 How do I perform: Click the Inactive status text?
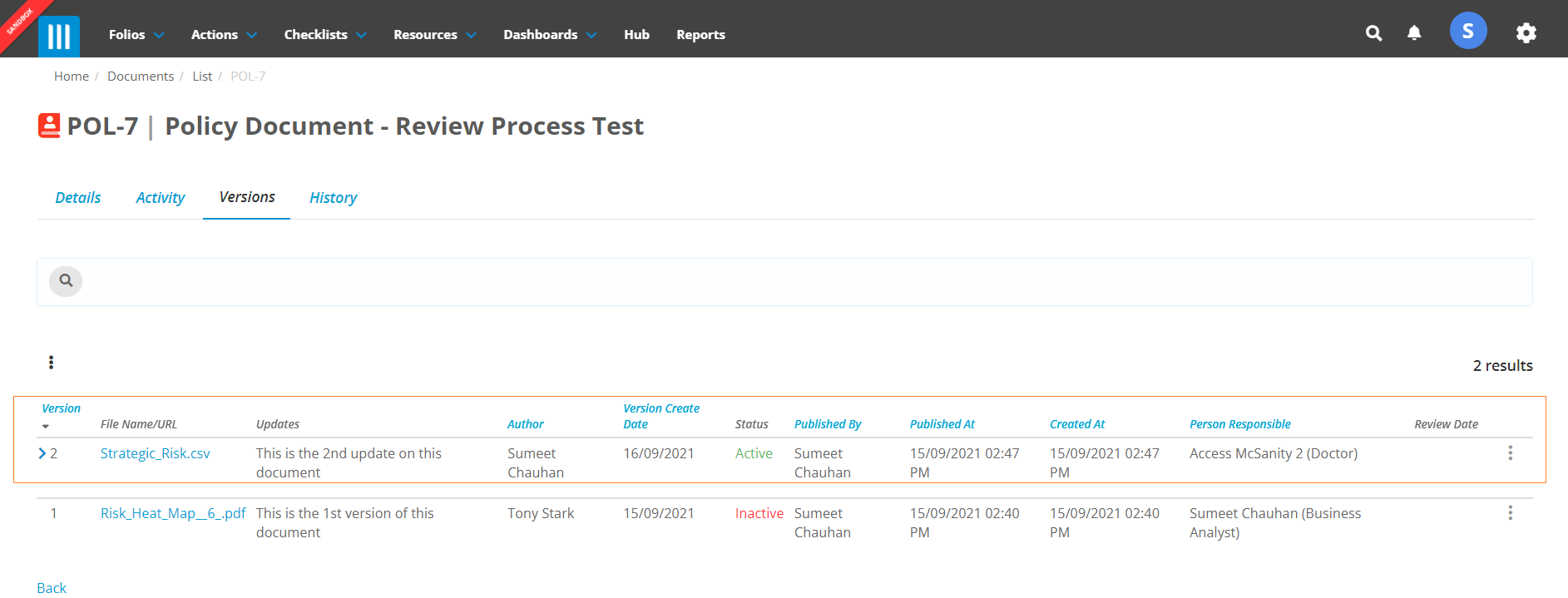click(x=759, y=513)
